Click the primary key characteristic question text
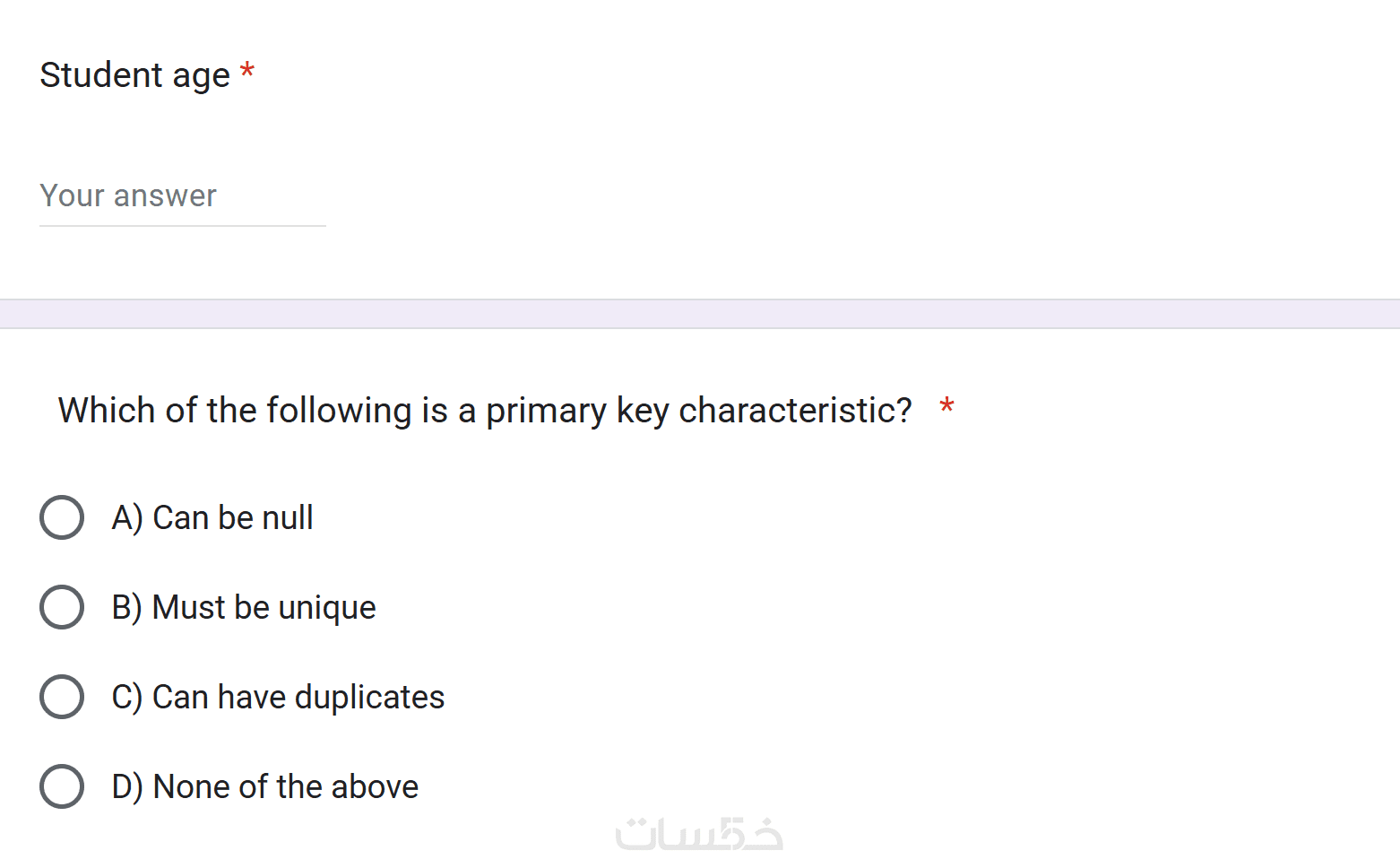The width and height of the screenshot is (1400, 868). (x=485, y=410)
